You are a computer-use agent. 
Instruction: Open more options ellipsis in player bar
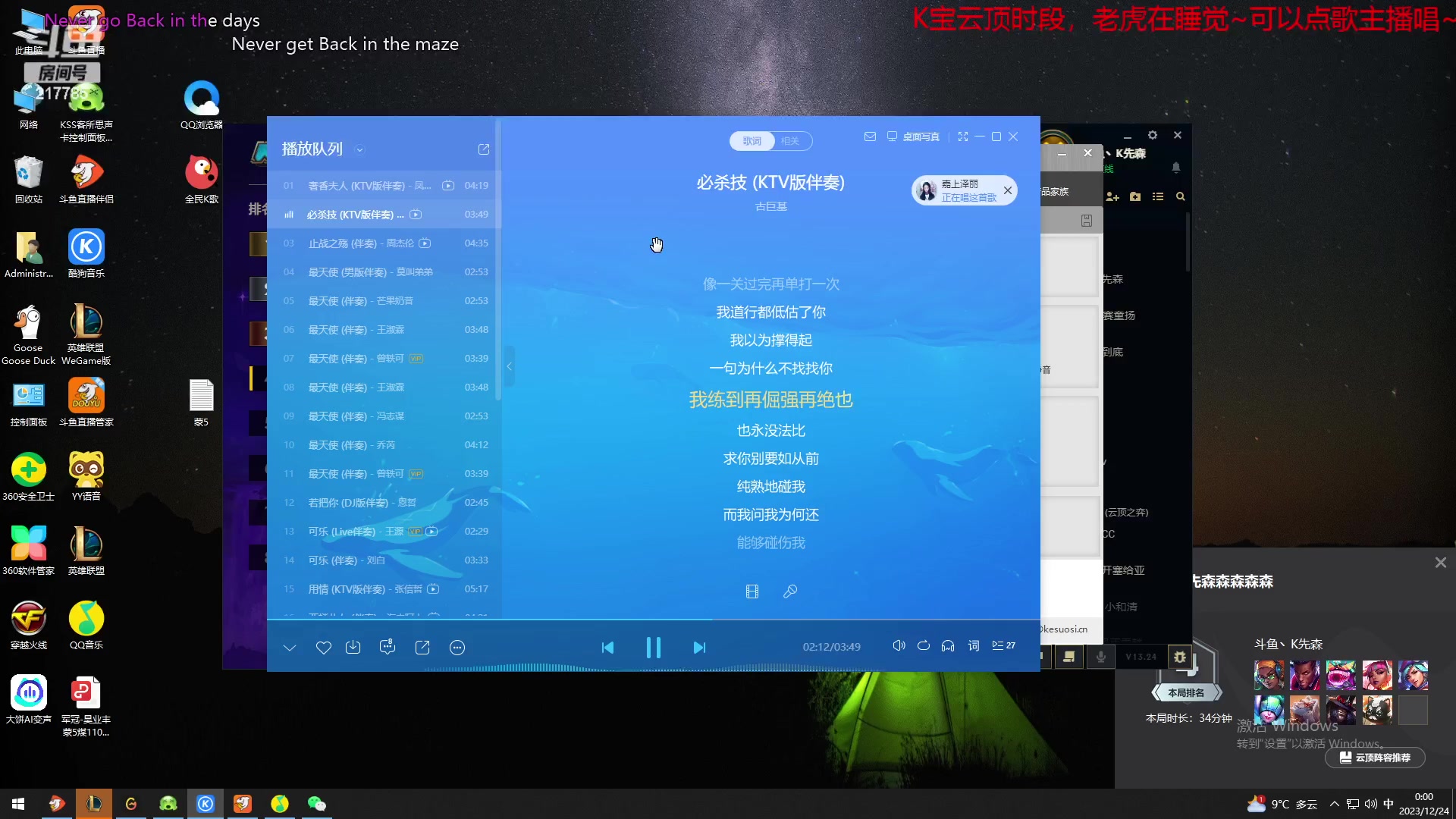point(457,648)
